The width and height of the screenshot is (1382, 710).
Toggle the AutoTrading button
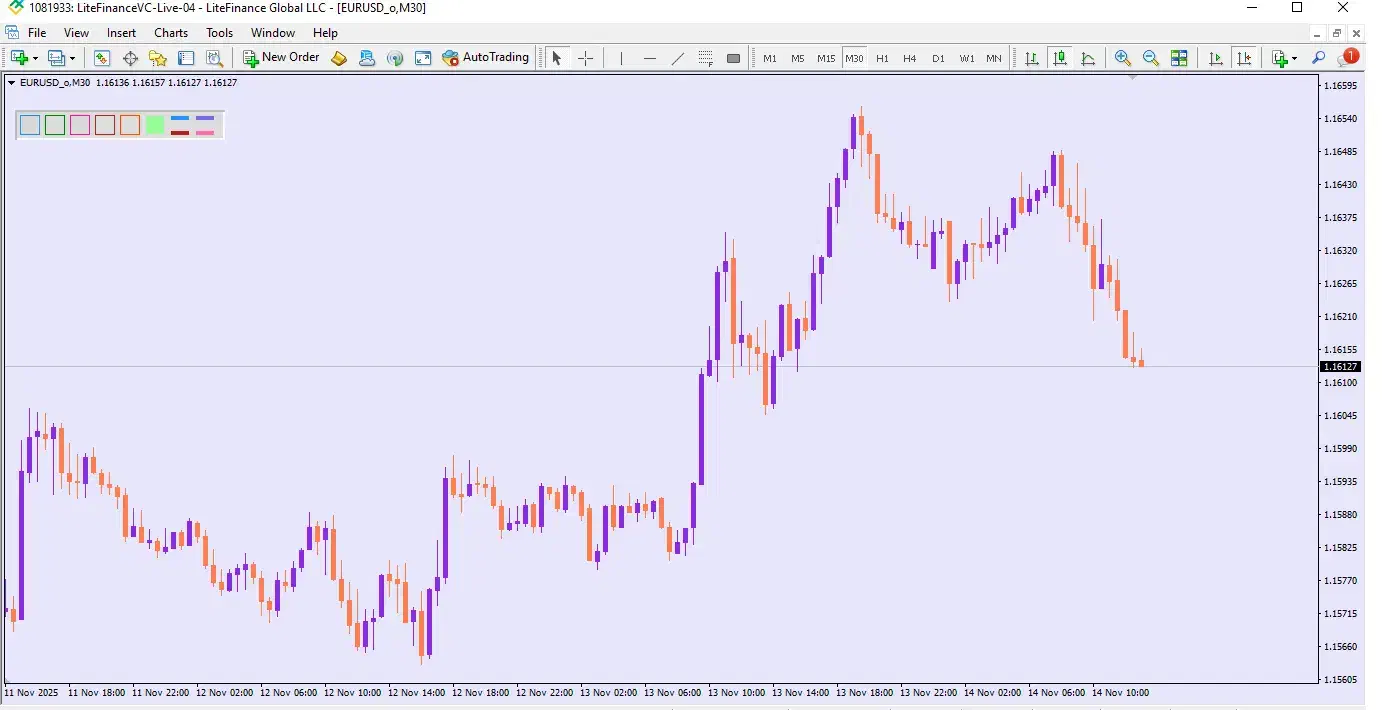tap(486, 58)
